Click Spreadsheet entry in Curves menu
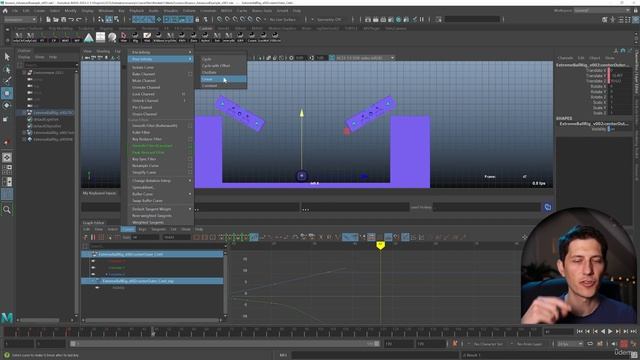640x360 pixels. [x=143, y=187]
